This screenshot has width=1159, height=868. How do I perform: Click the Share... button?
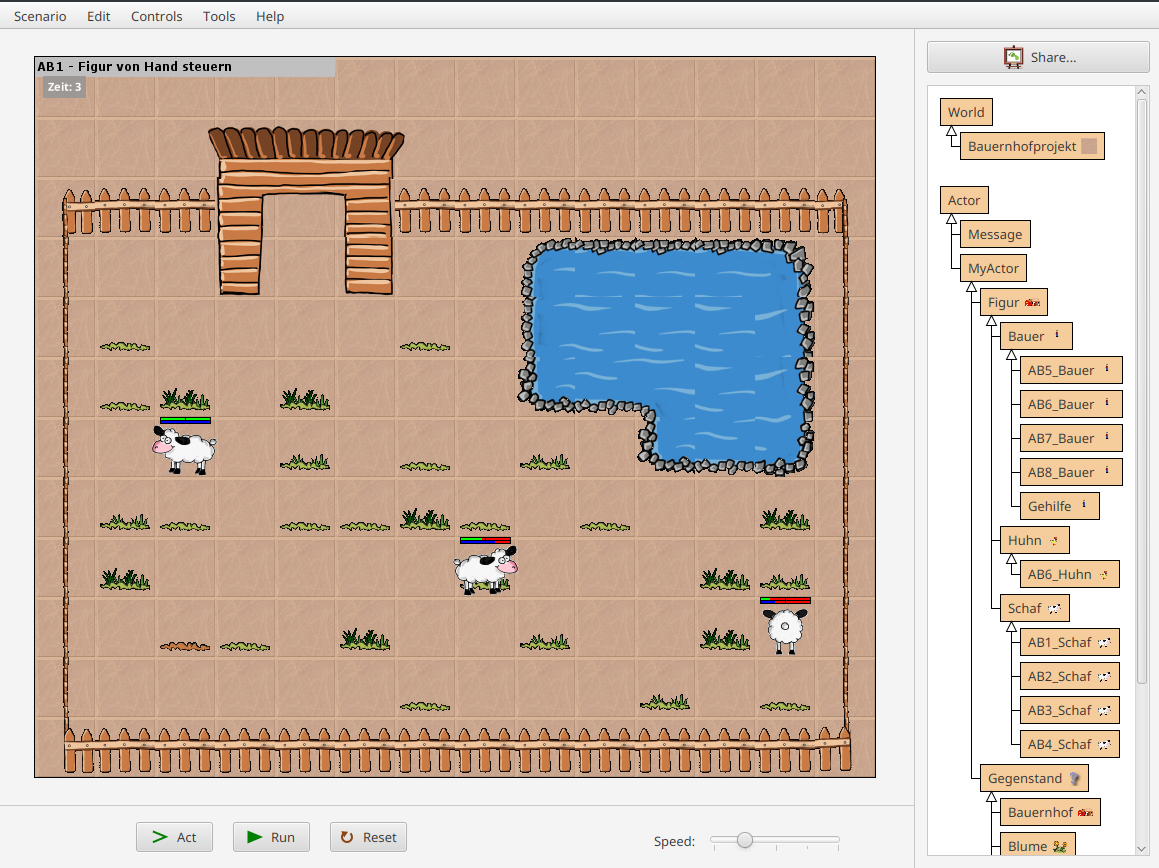click(x=1038, y=57)
